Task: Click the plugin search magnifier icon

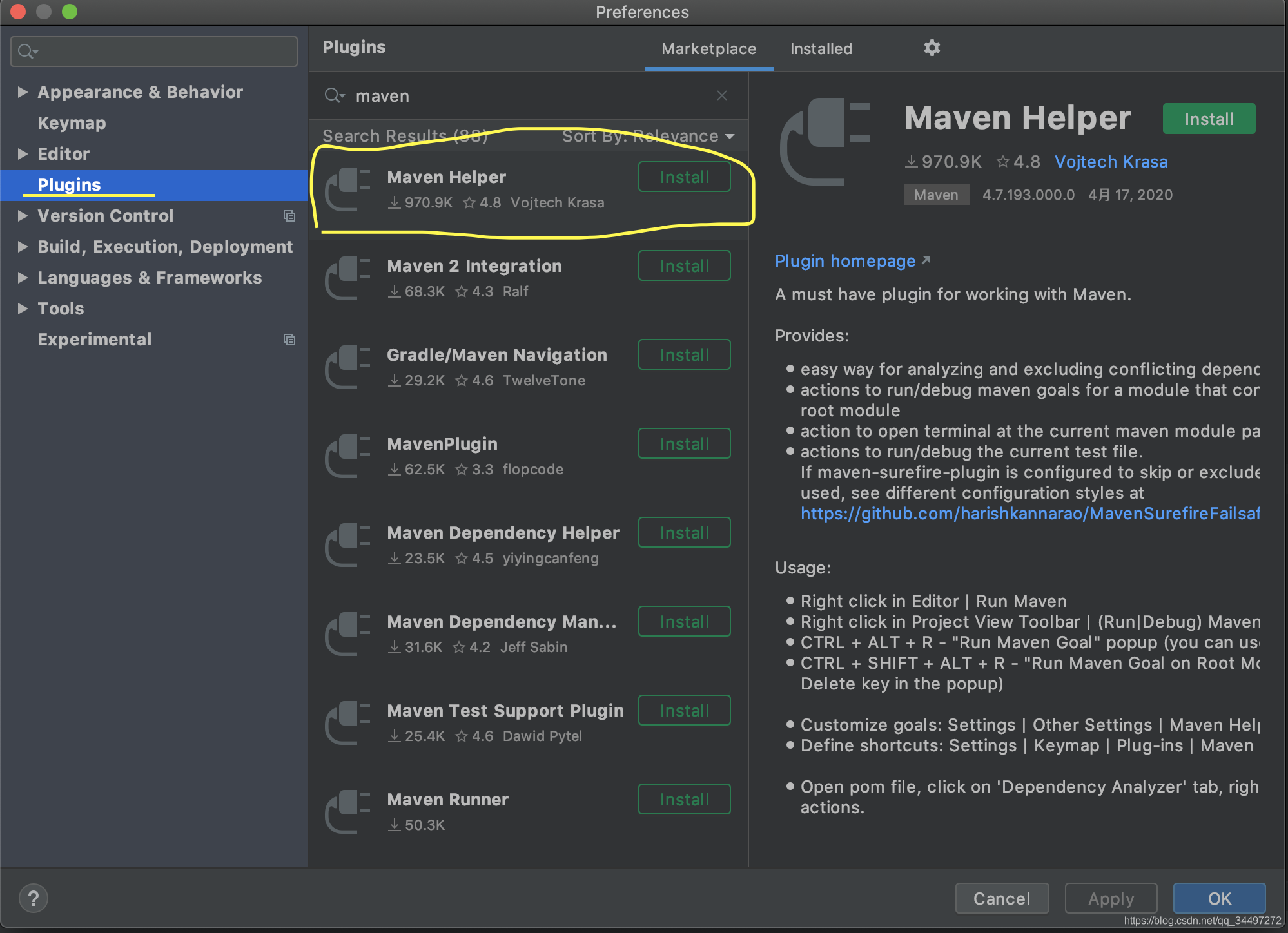Action: (333, 96)
